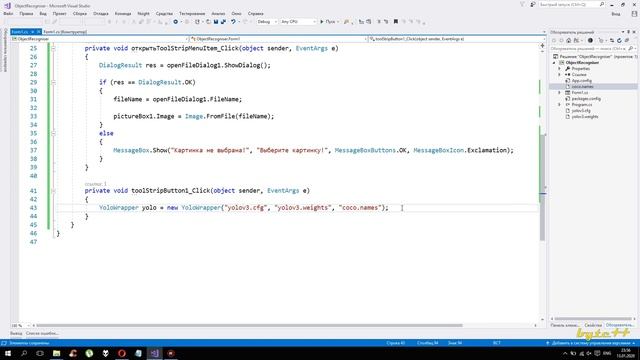
Task: Click Refresh icon in Solution Explorer toolbar
Action: point(619,40)
